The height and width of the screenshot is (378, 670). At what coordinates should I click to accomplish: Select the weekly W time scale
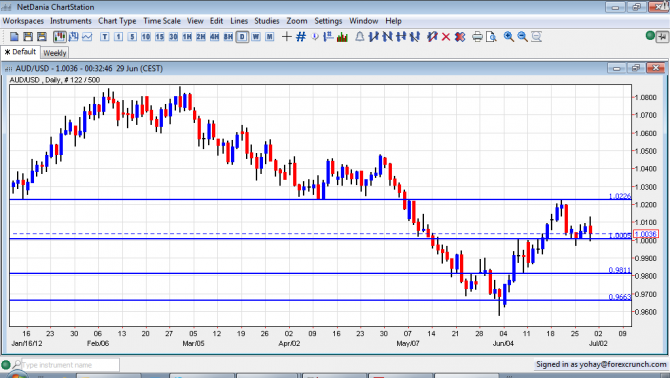tap(256, 37)
